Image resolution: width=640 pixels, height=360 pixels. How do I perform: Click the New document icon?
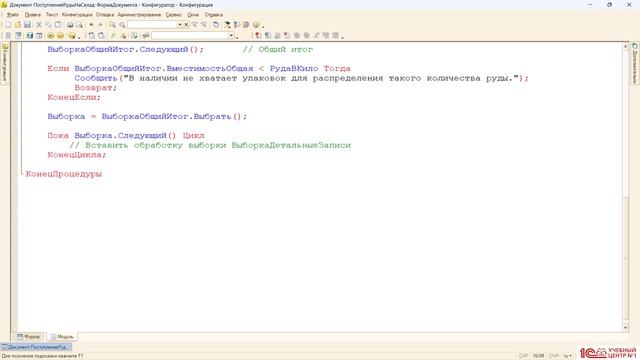click(8, 25)
